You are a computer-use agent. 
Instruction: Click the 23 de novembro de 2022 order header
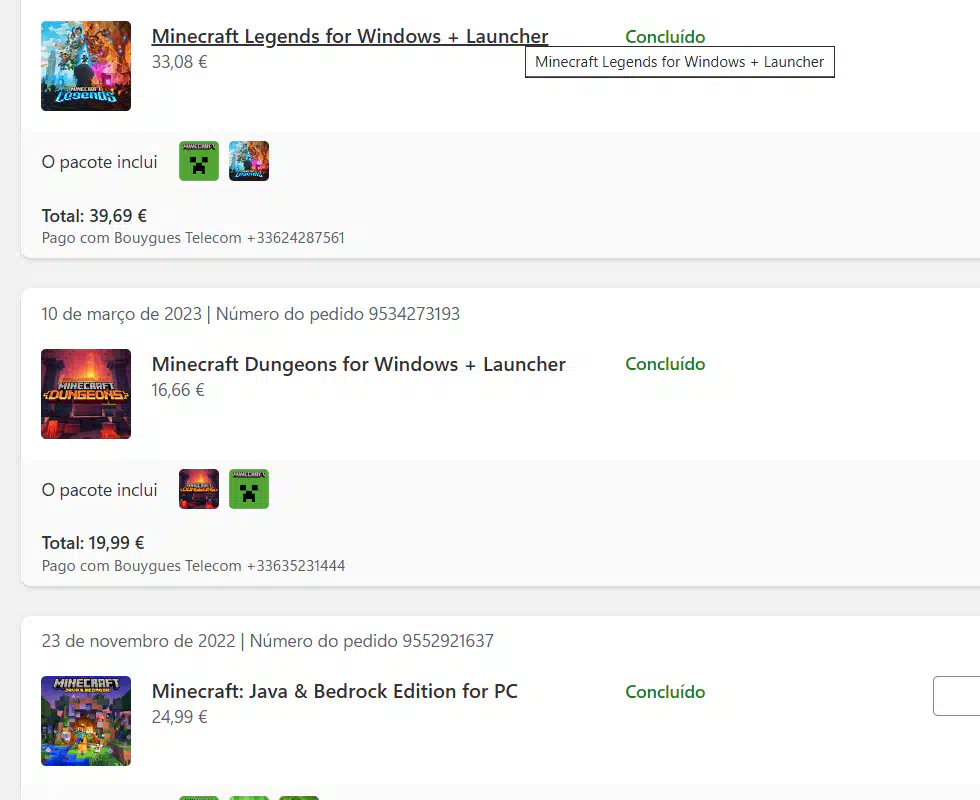(268, 641)
